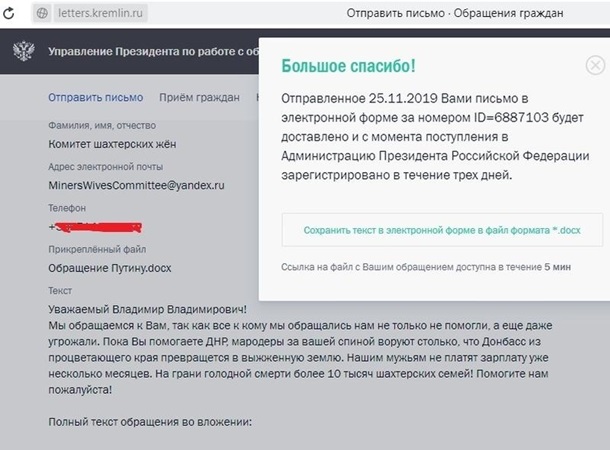Image resolution: width=610 pixels, height=450 pixels.
Task: Click the Russian coat of arms logo
Action: [21, 54]
